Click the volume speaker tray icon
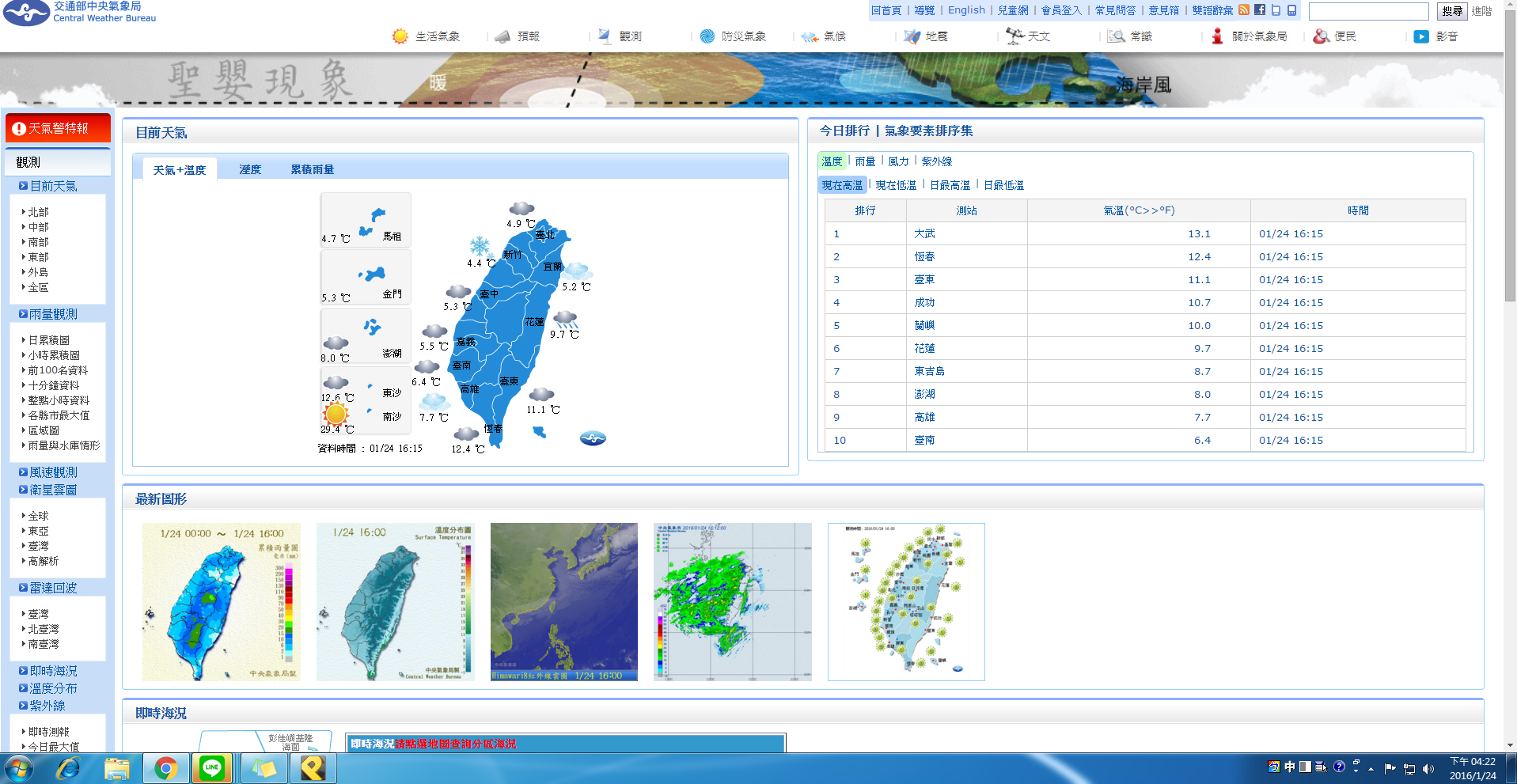Viewport: 1517px width, 784px height. click(1428, 768)
